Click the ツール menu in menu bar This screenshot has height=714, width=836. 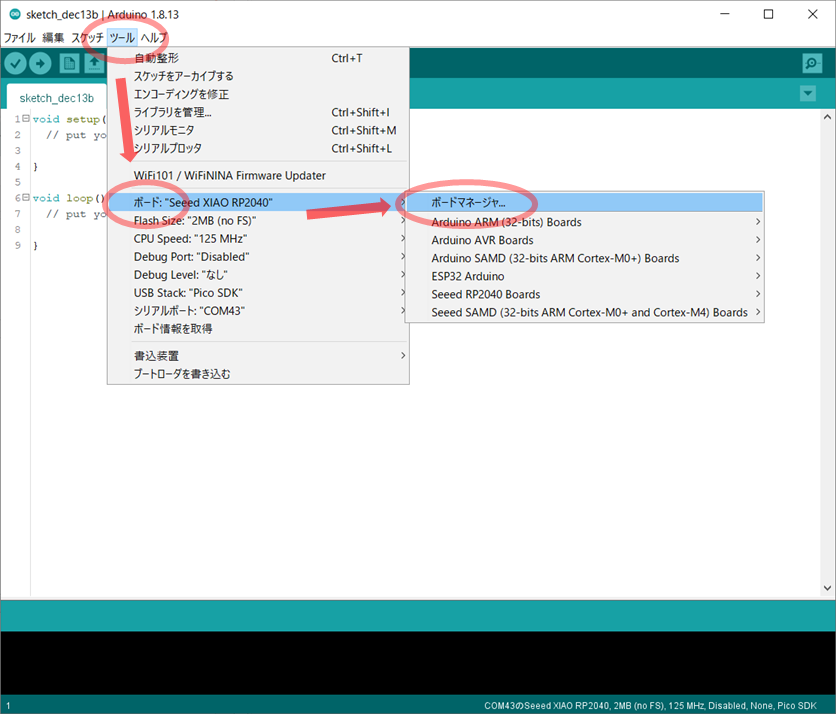coord(122,38)
